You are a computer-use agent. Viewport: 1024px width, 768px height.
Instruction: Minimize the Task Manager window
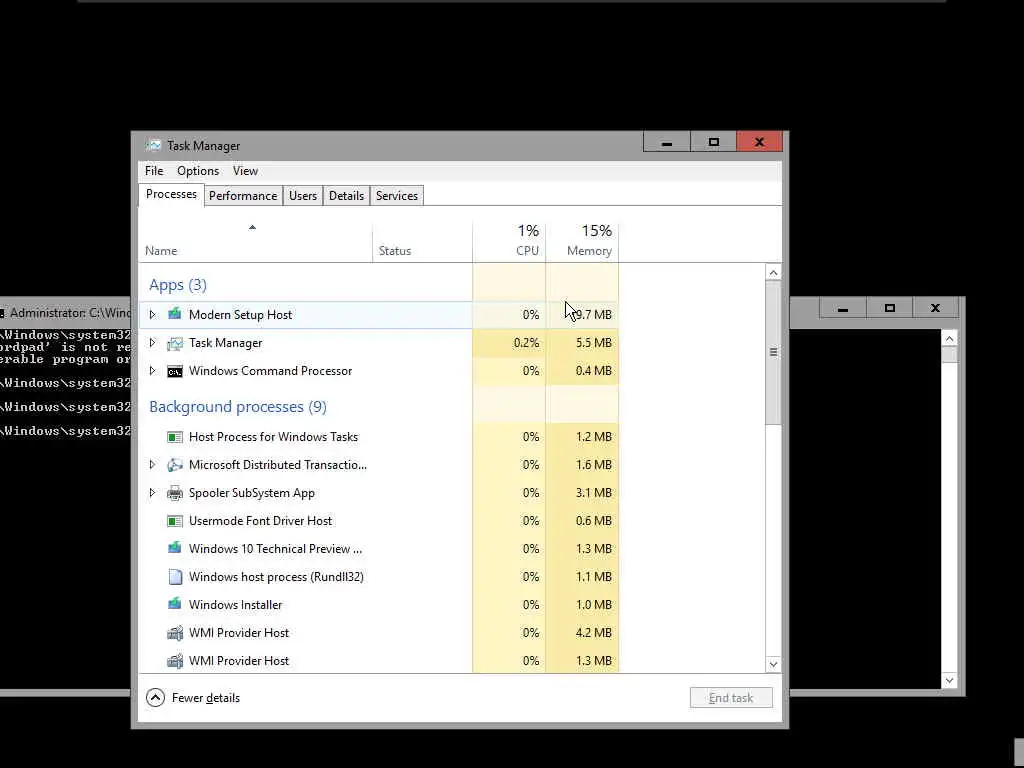click(x=667, y=142)
